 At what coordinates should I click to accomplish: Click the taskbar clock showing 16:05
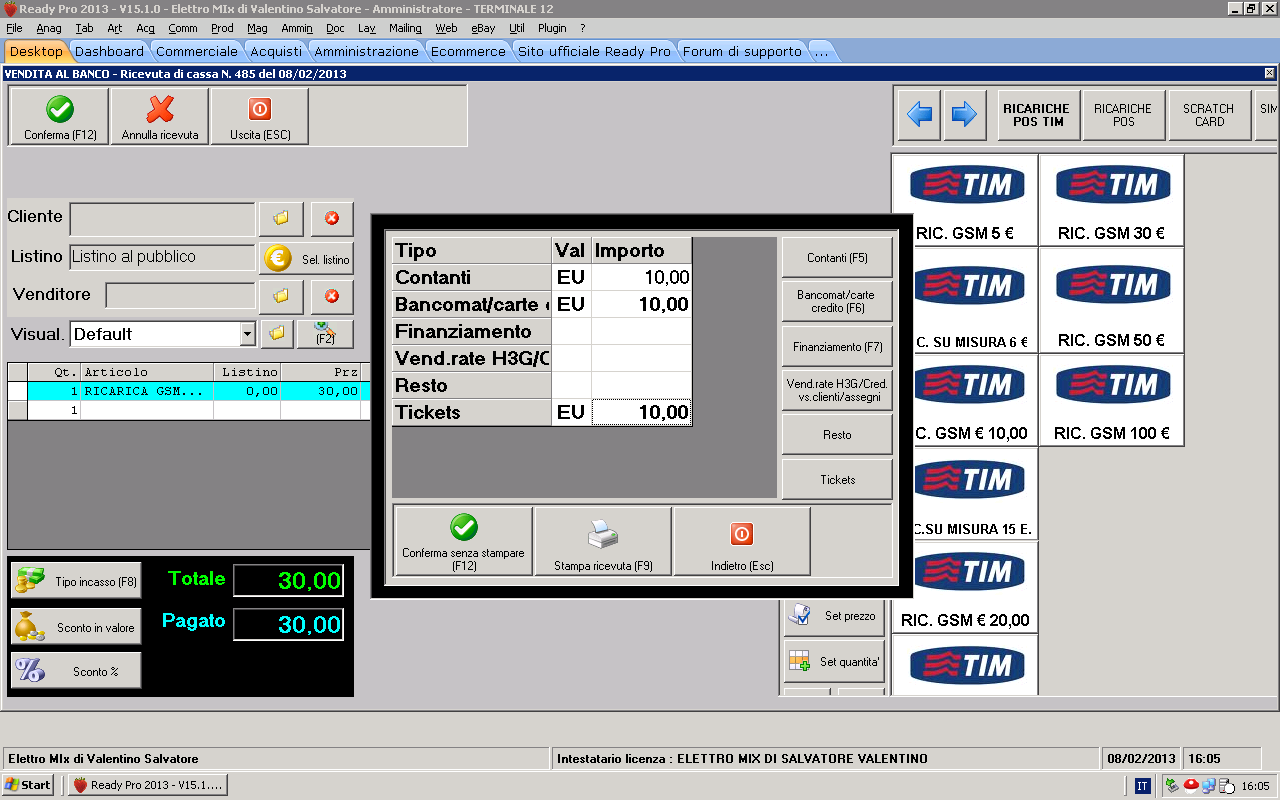coord(1255,786)
